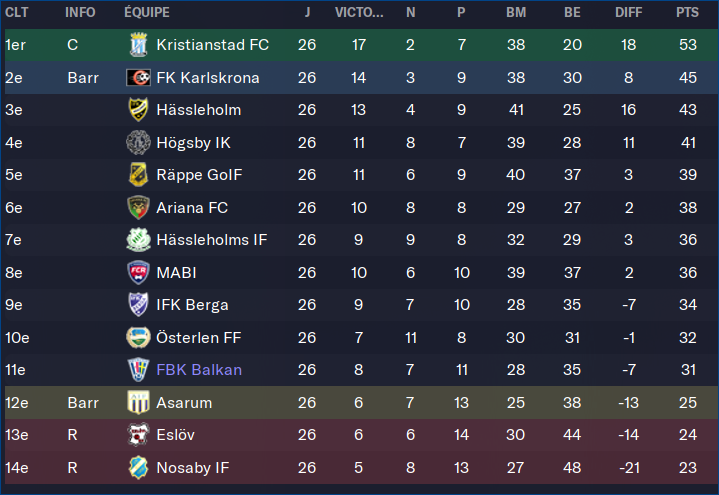The image size is (719, 495).
Task: Click the Kristianstad FC club crest
Action: pyautogui.click(x=138, y=45)
